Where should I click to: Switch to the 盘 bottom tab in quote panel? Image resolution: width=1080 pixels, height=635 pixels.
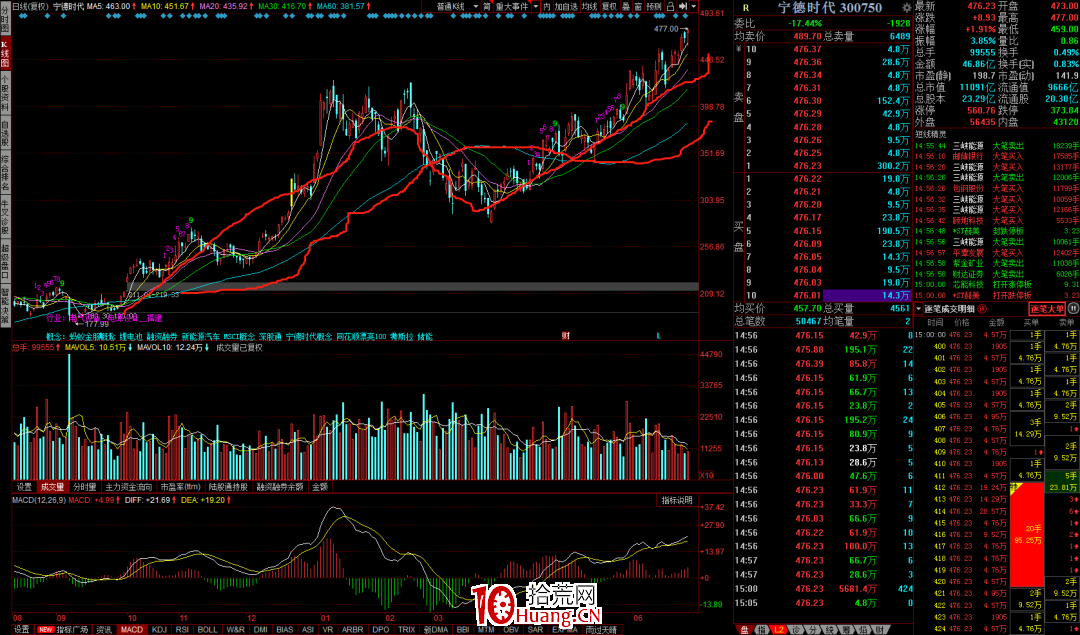(745, 629)
